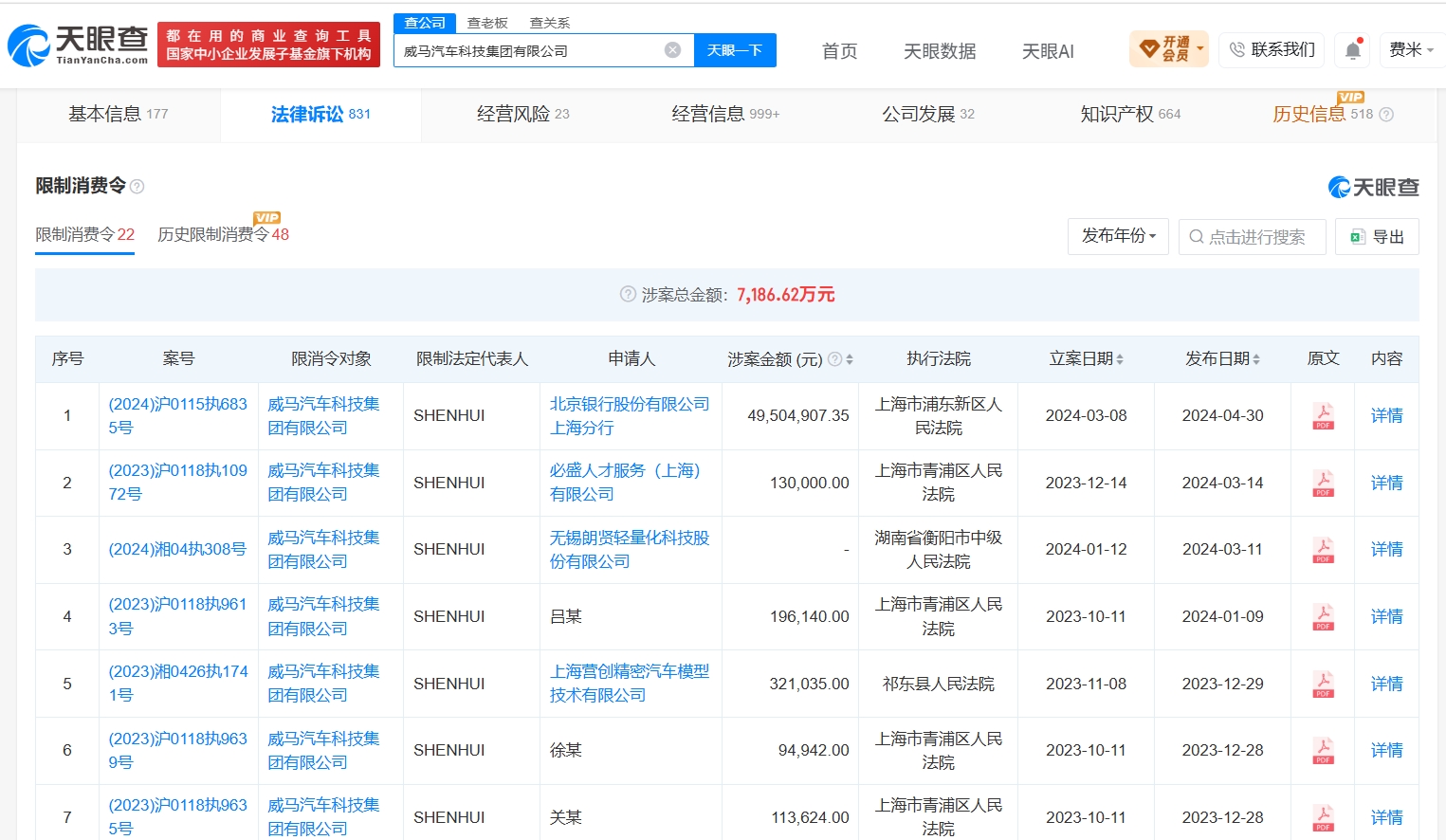
Task: Open applicant link 上海营创精密汽车模型技术有限公司
Action: click(x=630, y=683)
